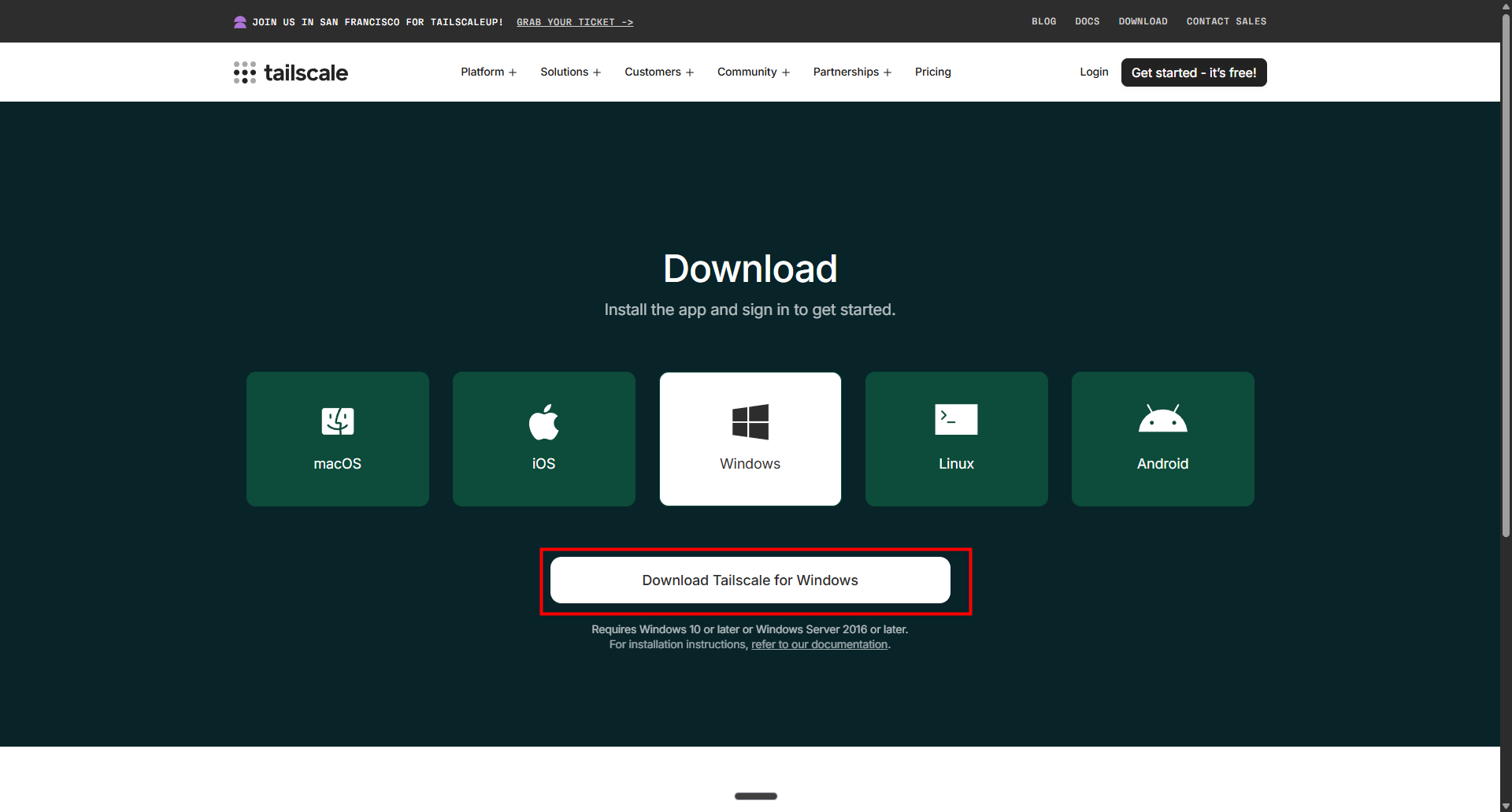Screen dimensions: 1512x812
Task: Expand the Customers menu
Action: [x=659, y=72]
